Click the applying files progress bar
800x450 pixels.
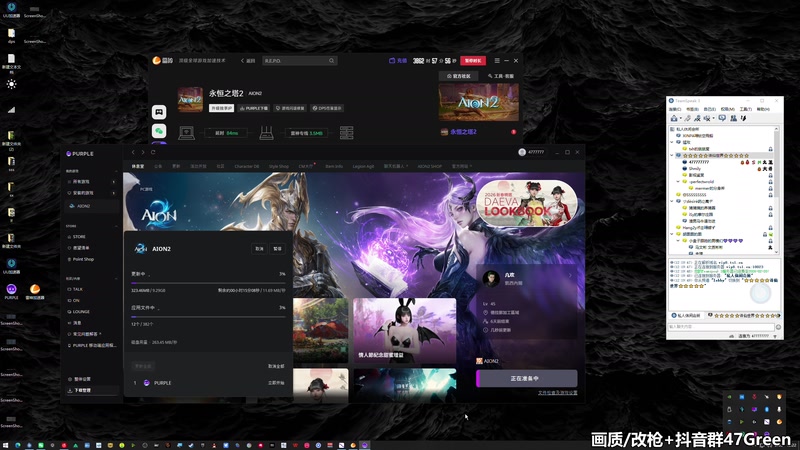(208, 317)
